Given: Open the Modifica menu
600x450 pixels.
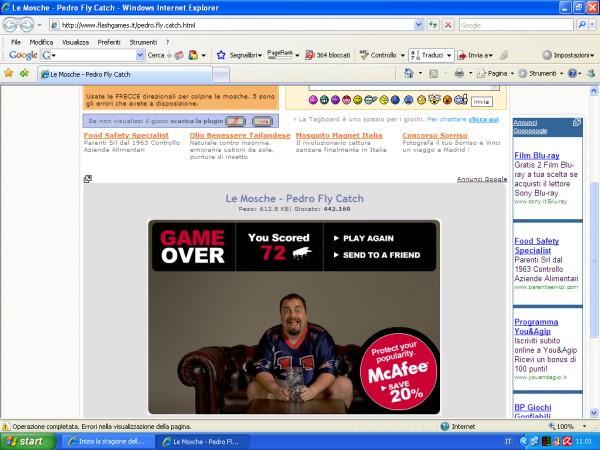Looking at the screenshot, I should pyautogui.click(x=41, y=42).
